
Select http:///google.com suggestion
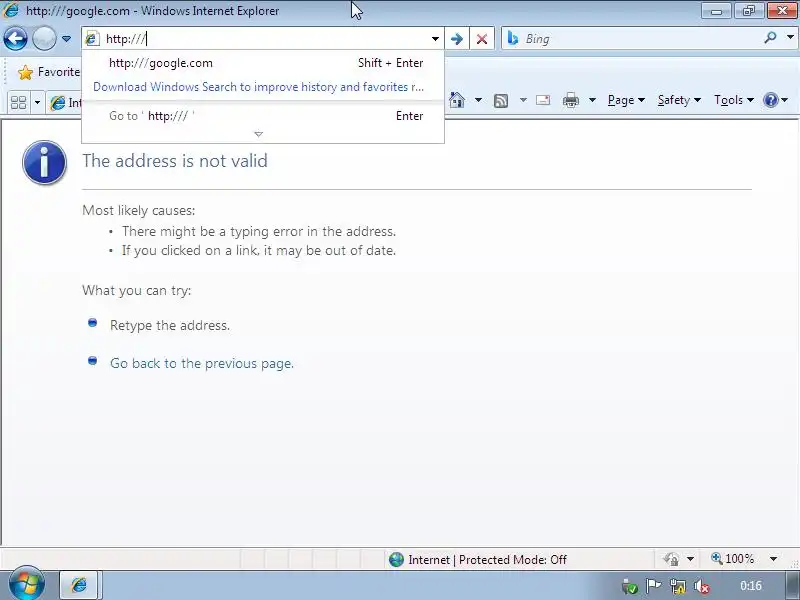click(263, 63)
